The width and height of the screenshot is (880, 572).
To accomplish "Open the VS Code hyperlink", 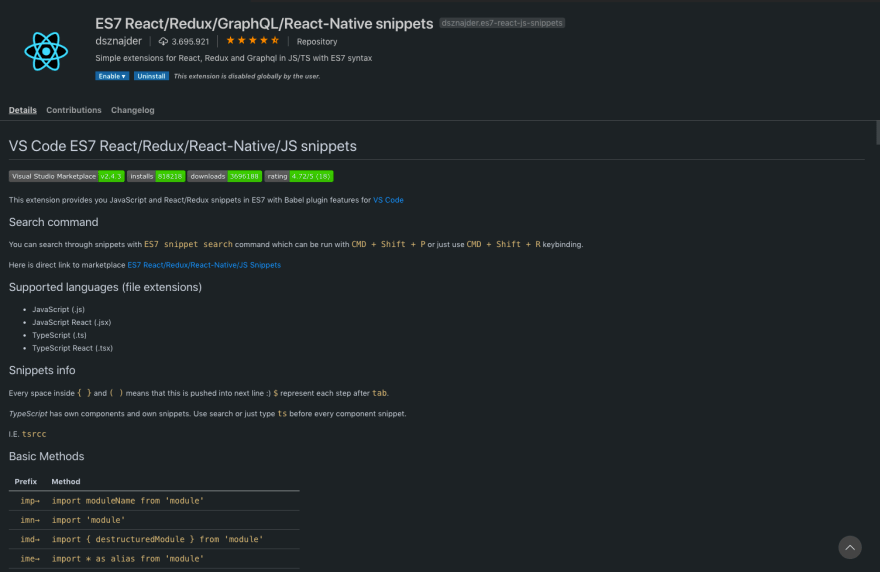I will click(x=388, y=200).
